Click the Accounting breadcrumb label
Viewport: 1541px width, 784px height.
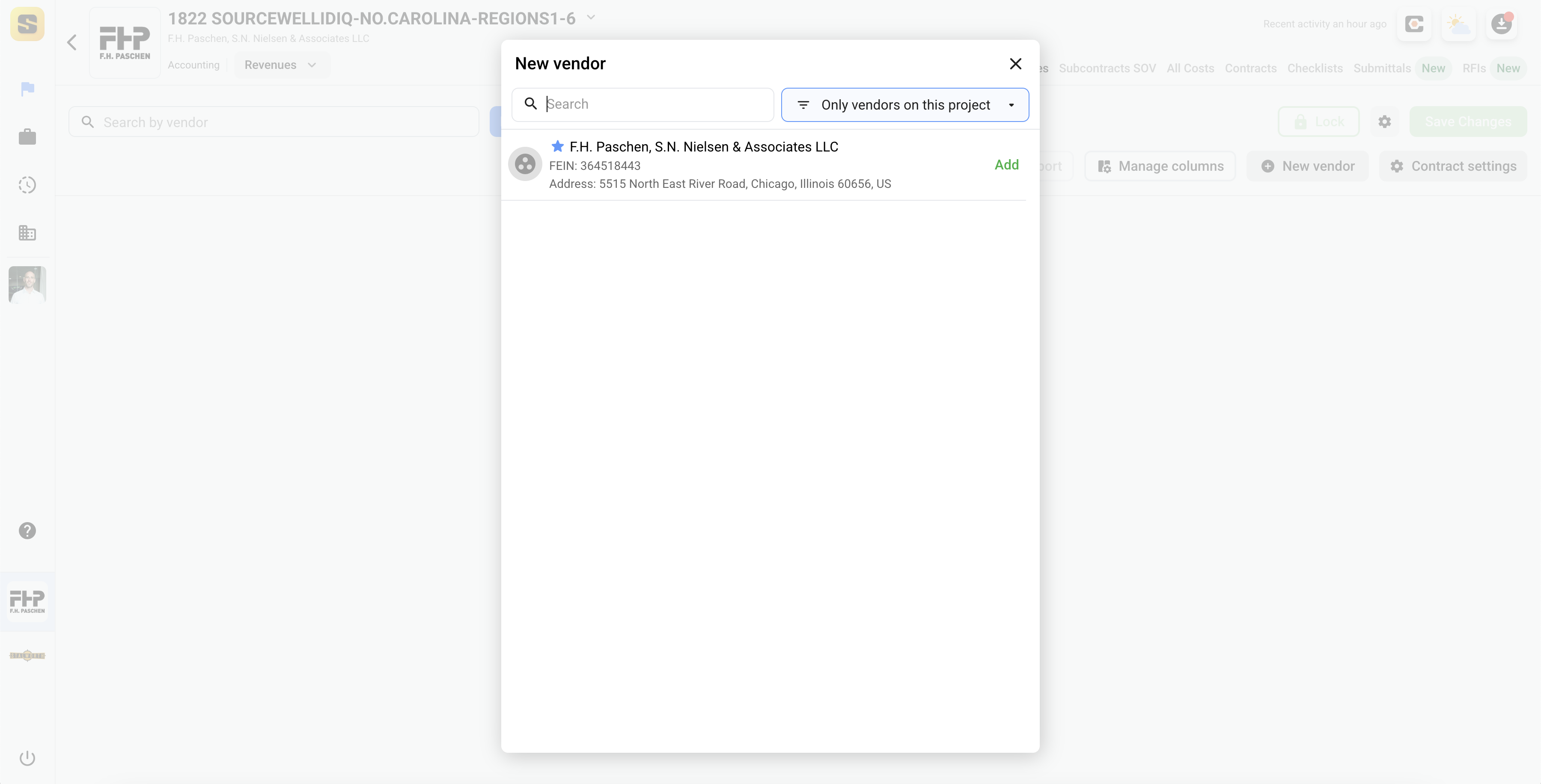[x=193, y=65]
